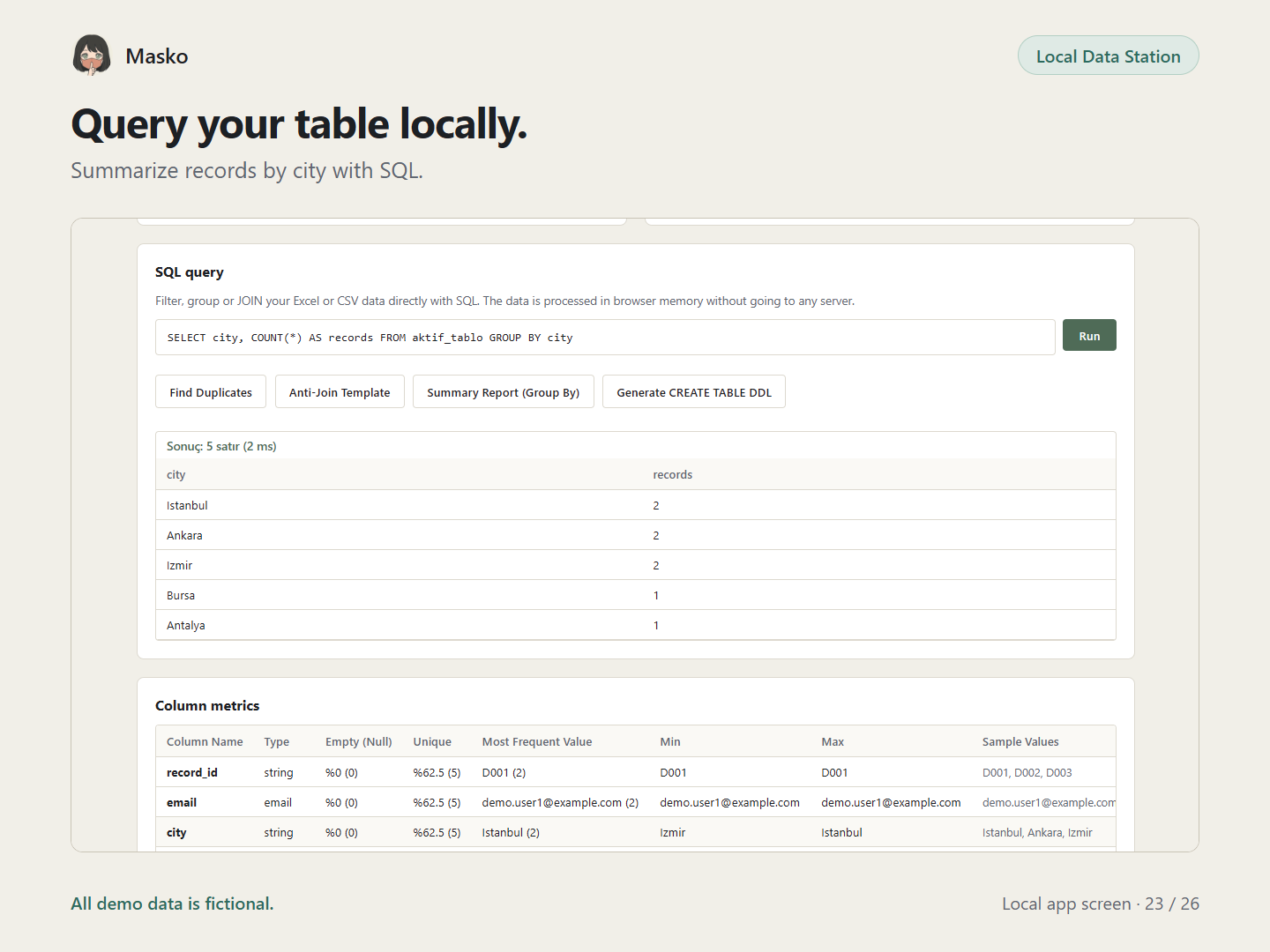
Task: Click the 'Type' metrics header
Action: [277, 741]
